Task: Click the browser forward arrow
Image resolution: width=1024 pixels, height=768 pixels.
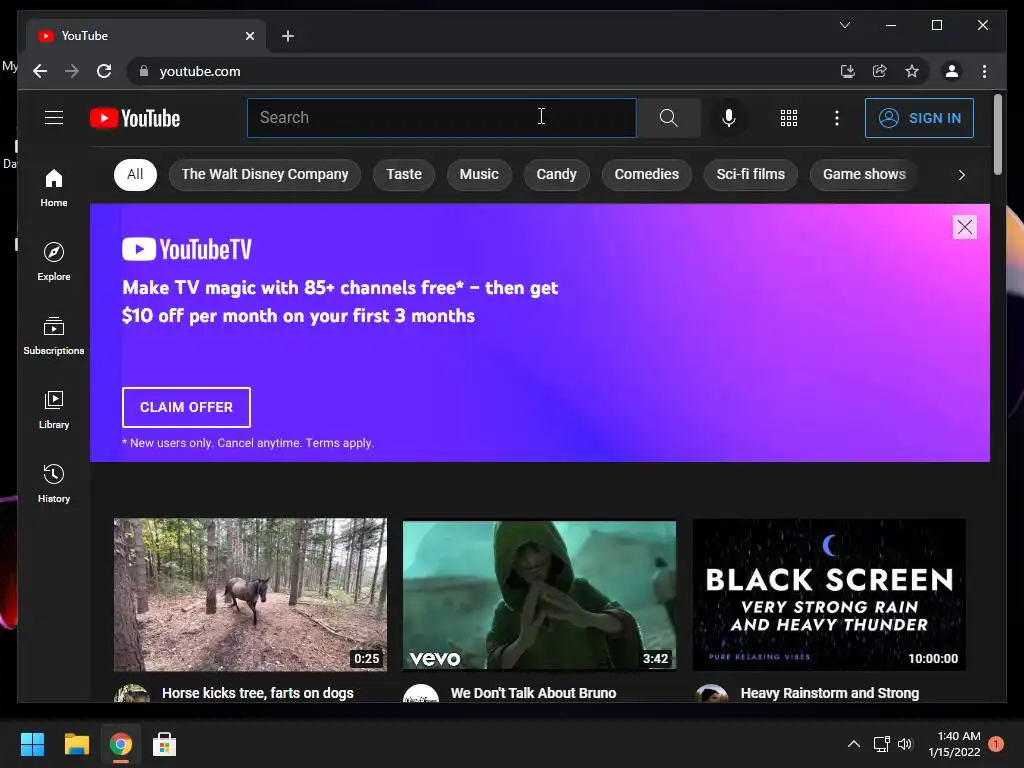Action: [x=72, y=71]
